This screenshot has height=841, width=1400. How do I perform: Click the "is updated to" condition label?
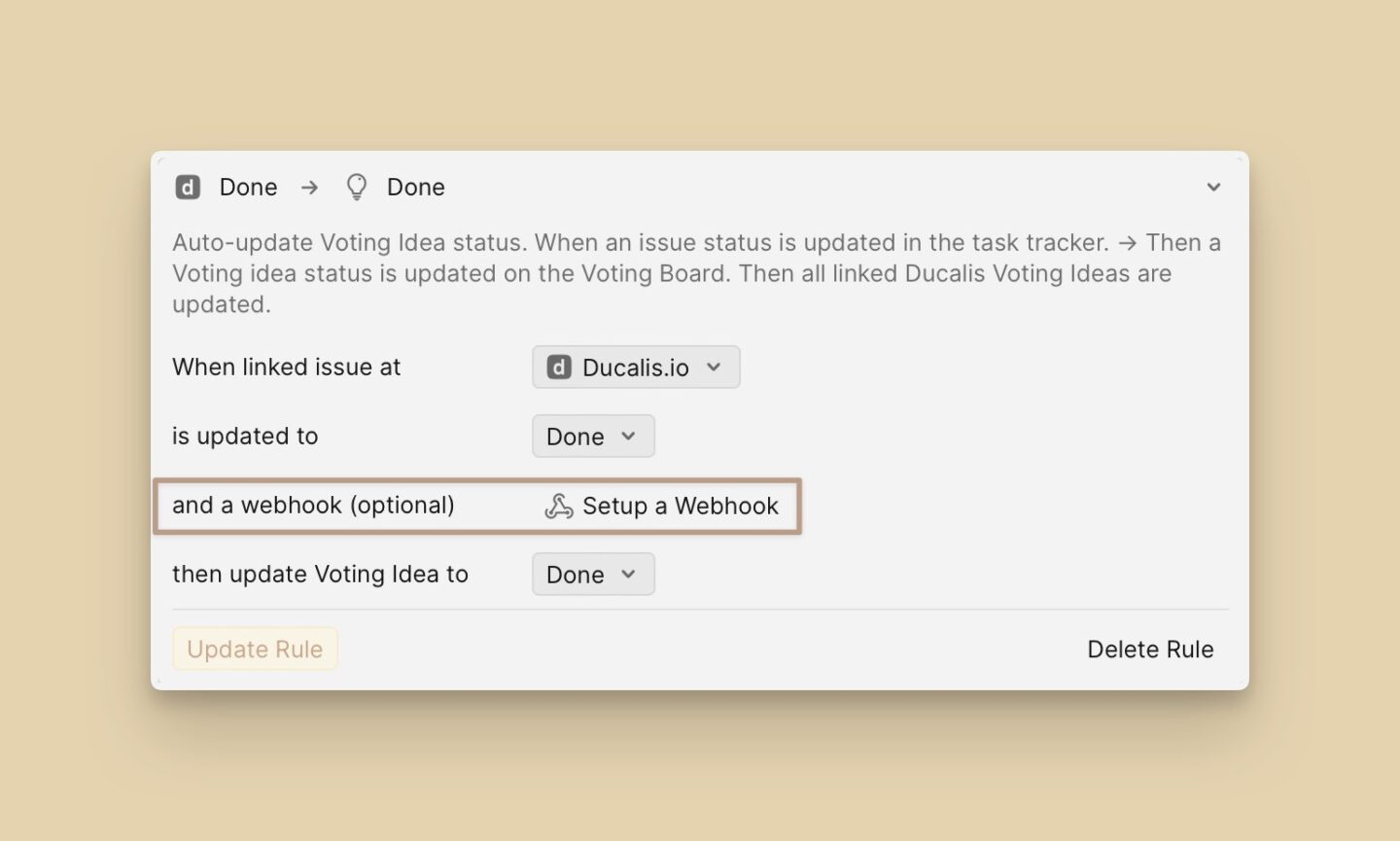coord(245,436)
